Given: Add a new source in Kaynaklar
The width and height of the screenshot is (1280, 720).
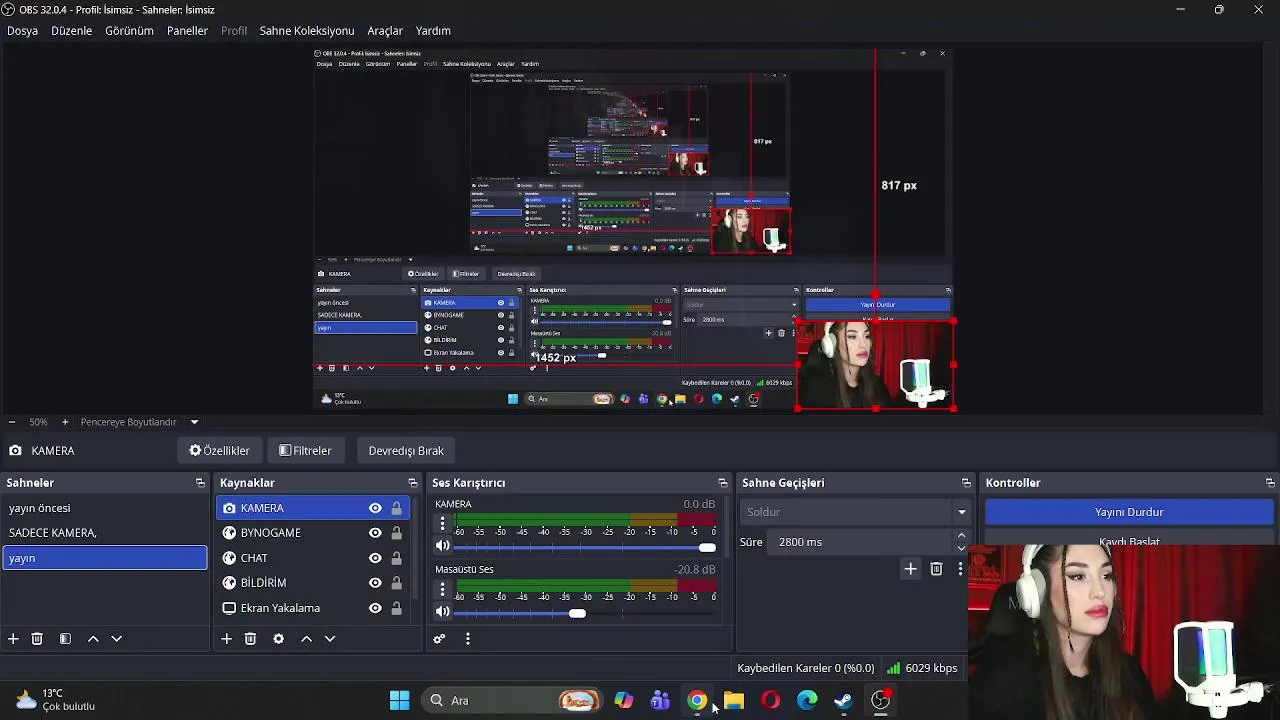Looking at the screenshot, I should click(227, 639).
